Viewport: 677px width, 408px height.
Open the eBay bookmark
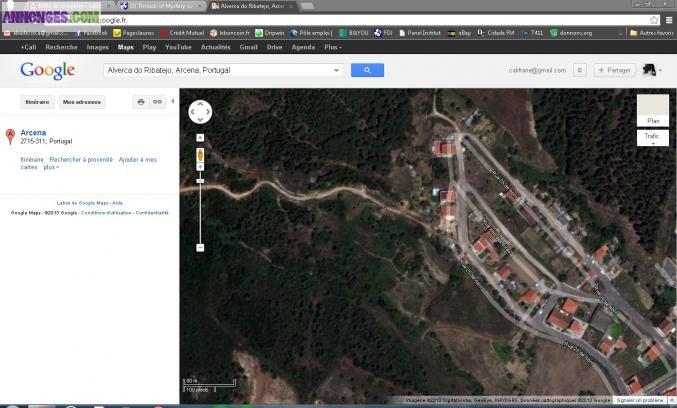(x=459, y=33)
